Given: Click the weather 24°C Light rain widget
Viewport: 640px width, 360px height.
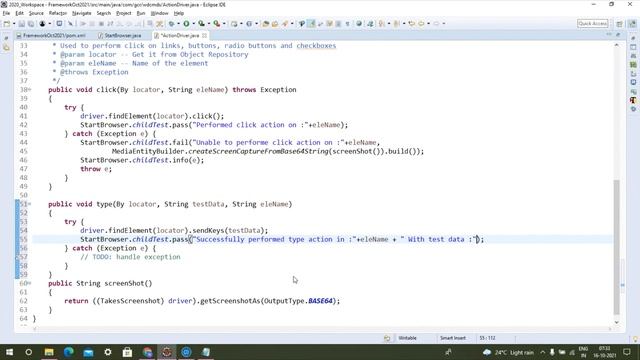Looking at the screenshot, I should tap(509, 352).
